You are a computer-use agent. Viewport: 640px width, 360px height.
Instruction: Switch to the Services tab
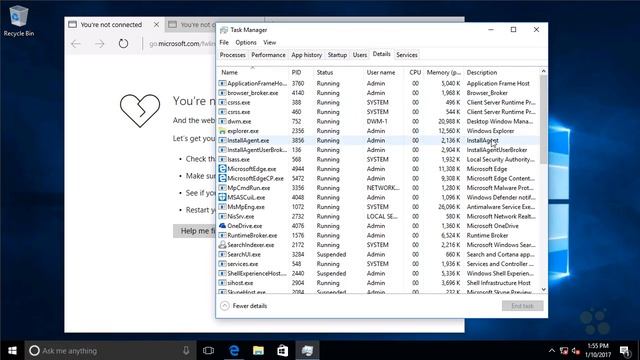click(x=407, y=55)
